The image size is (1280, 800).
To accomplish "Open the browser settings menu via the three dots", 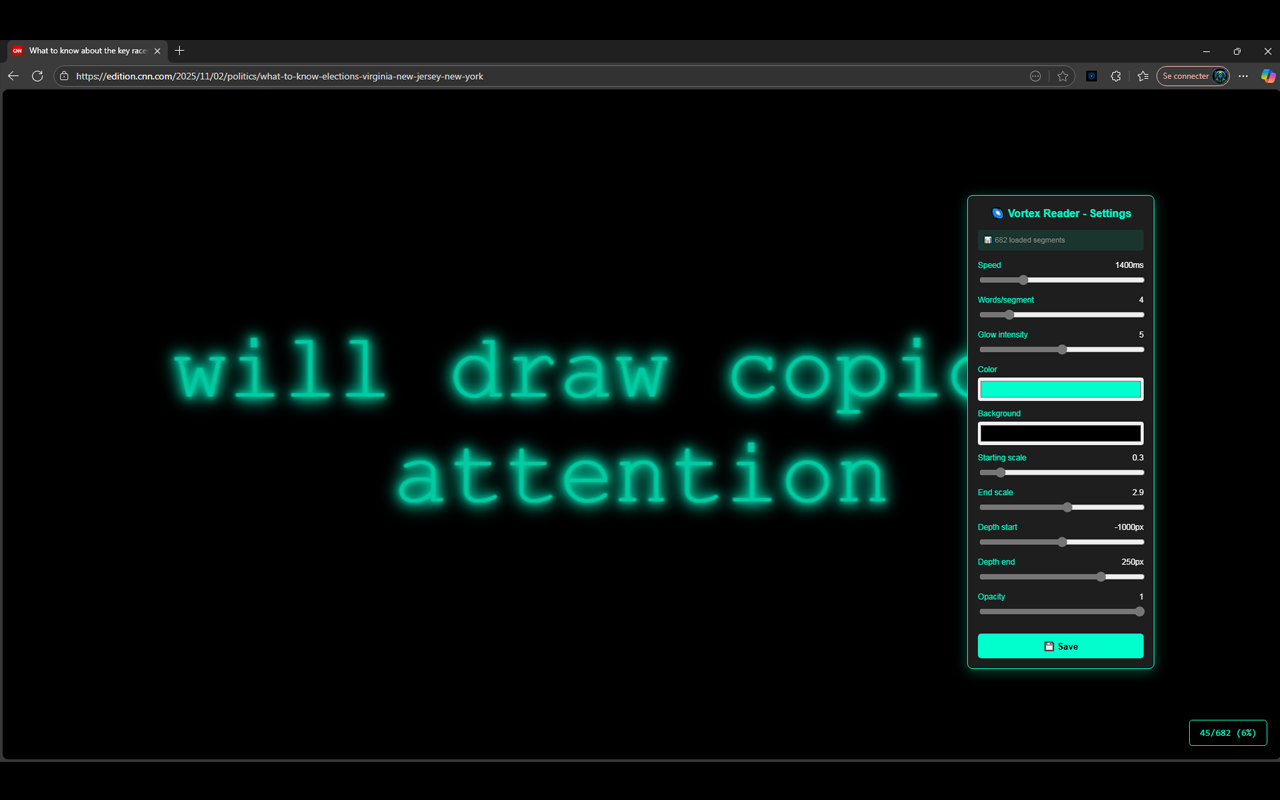I will [1243, 76].
